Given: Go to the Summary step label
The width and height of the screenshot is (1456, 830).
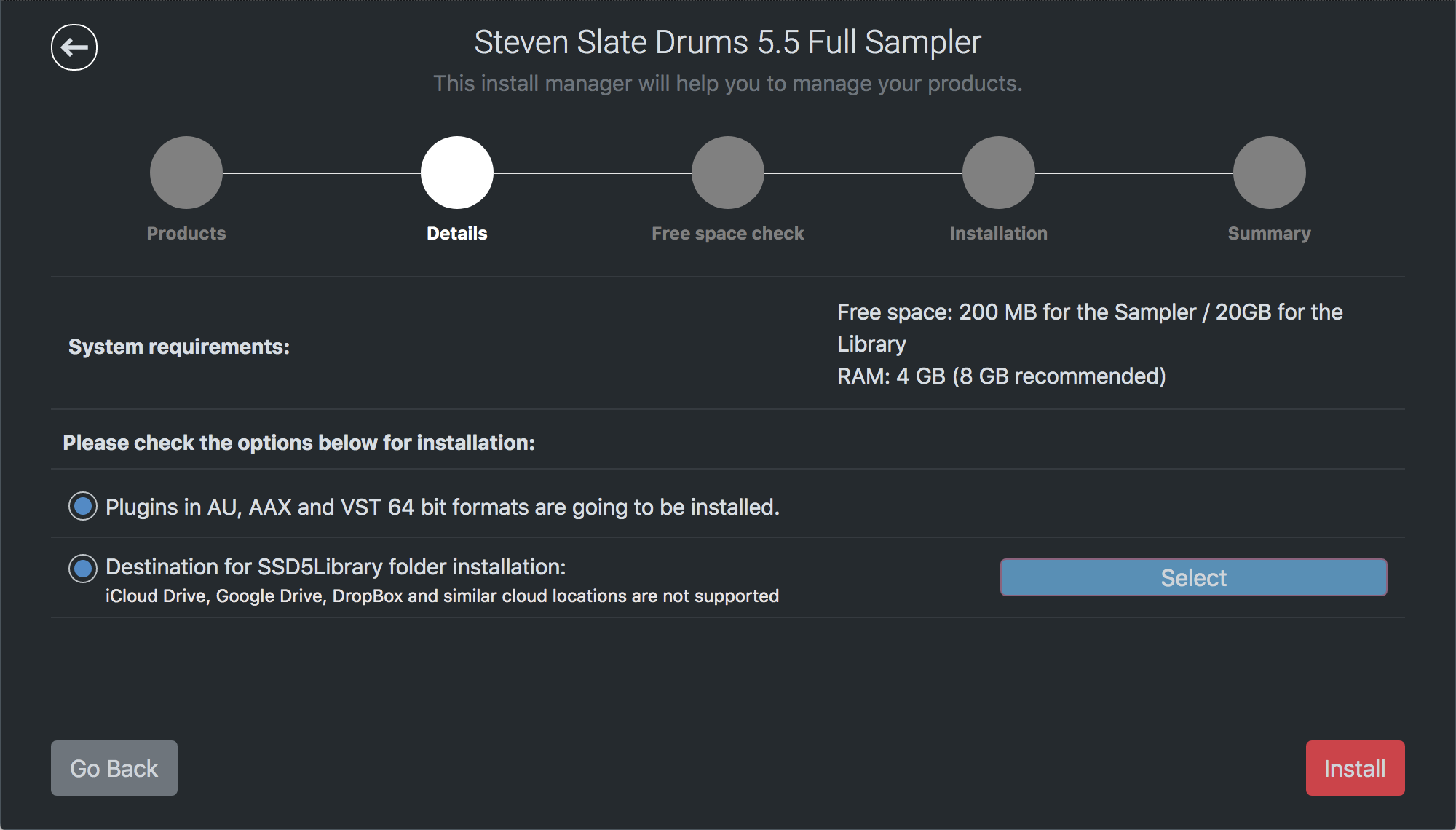Looking at the screenshot, I should click(x=1270, y=234).
